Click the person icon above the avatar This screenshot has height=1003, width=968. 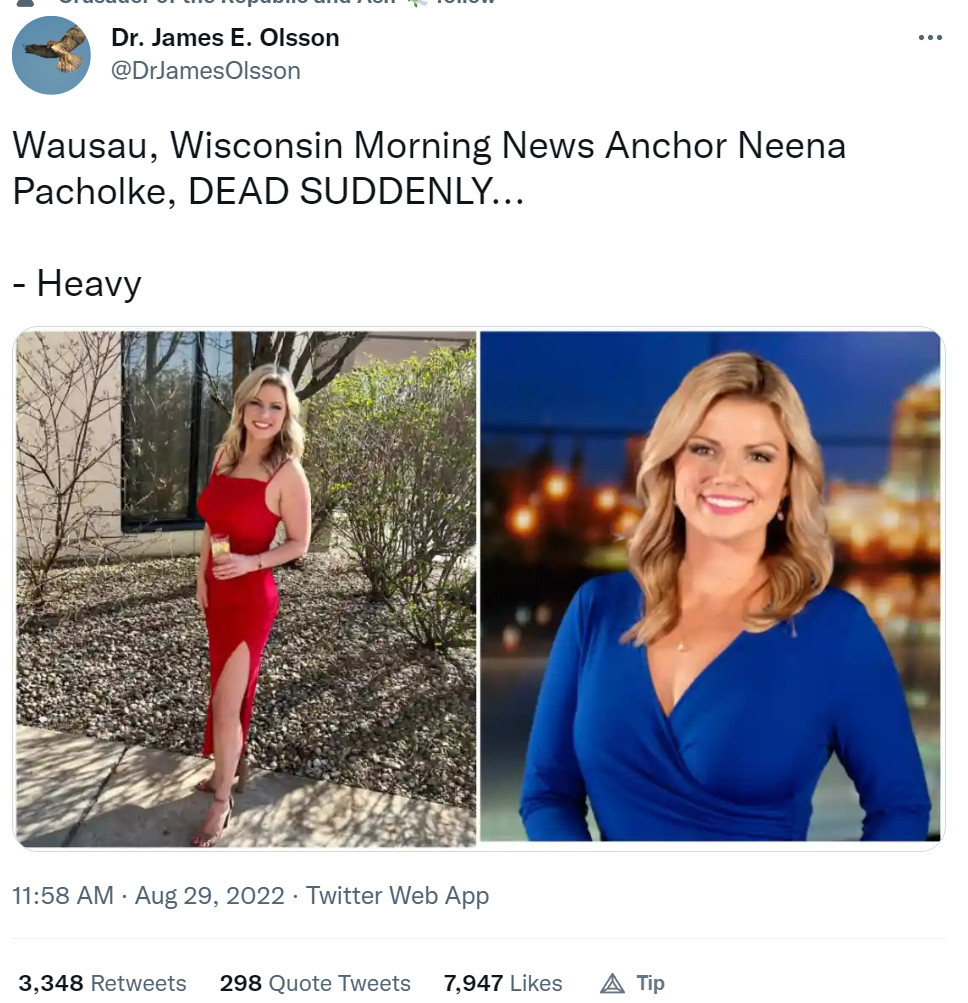(x=24, y=3)
